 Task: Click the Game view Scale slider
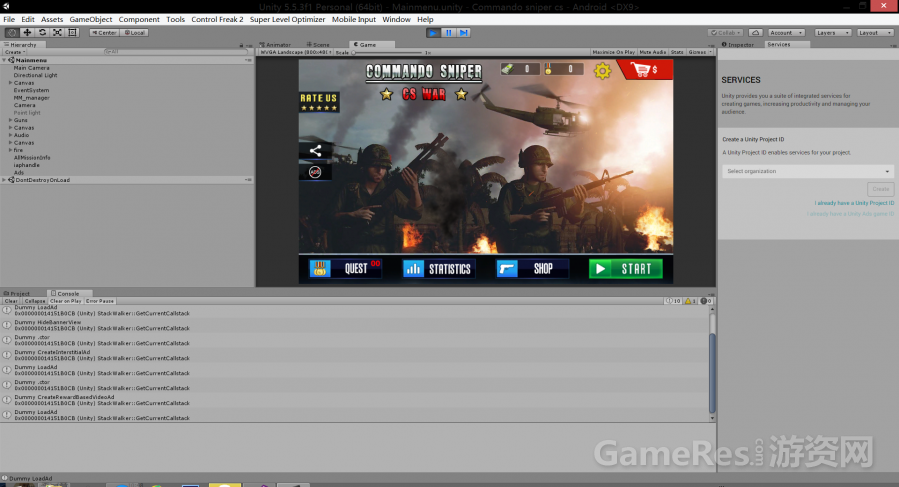(x=390, y=53)
